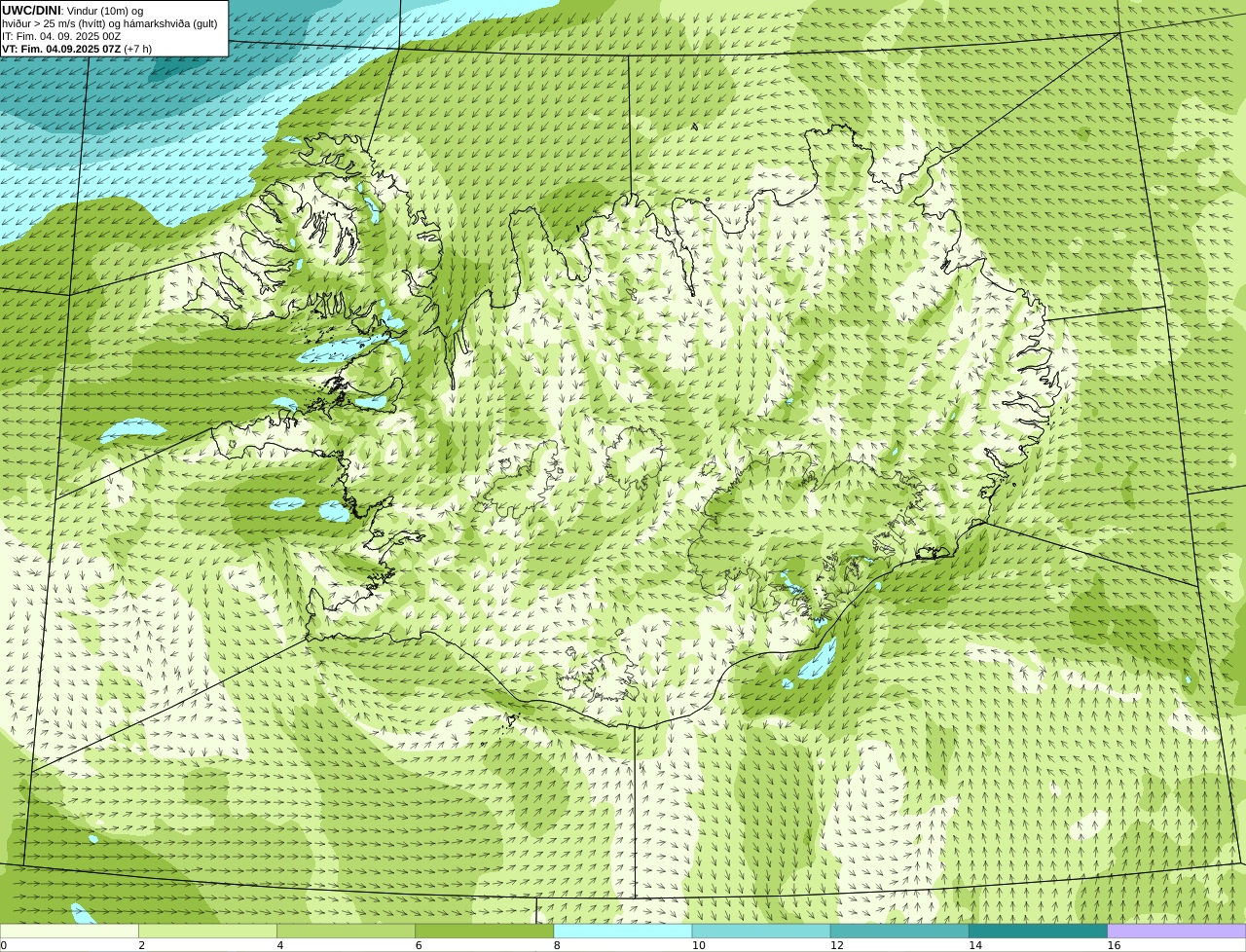1246x952 pixels.
Task: Click the scale label '10'
Action: click(699, 945)
